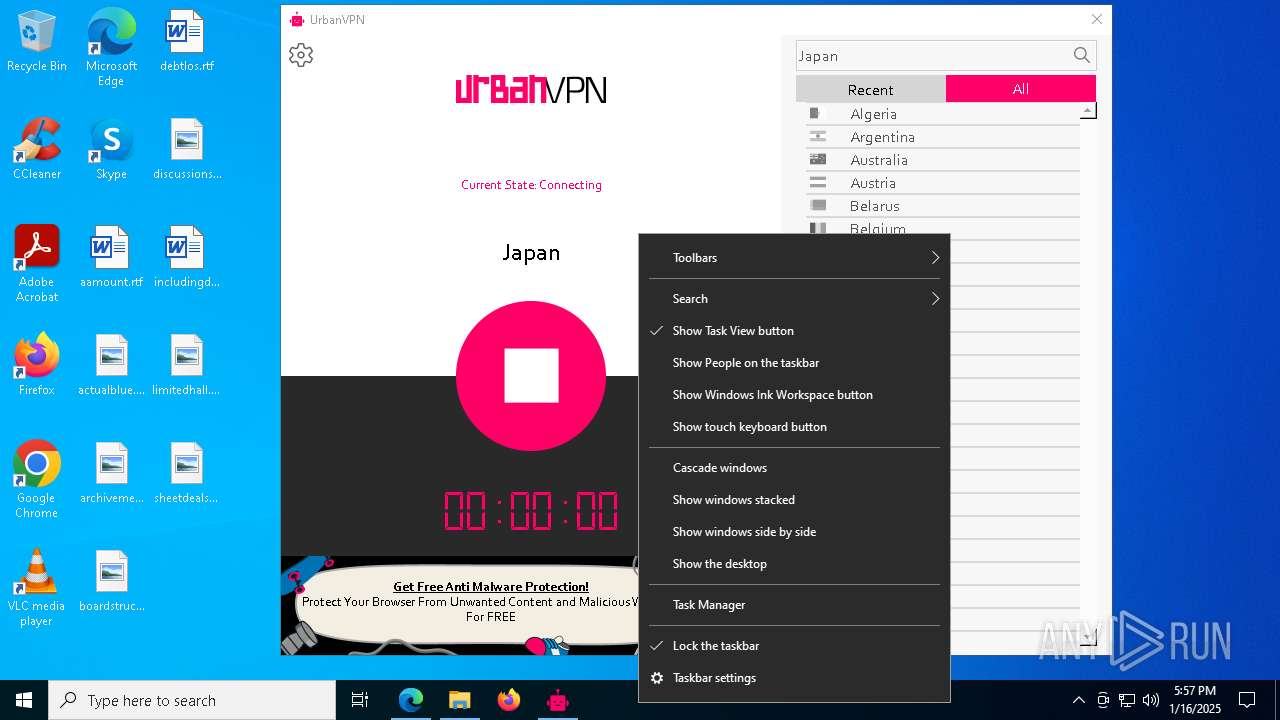Switch to the Recent tab
The width and height of the screenshot is (1280, 720).
870,89
